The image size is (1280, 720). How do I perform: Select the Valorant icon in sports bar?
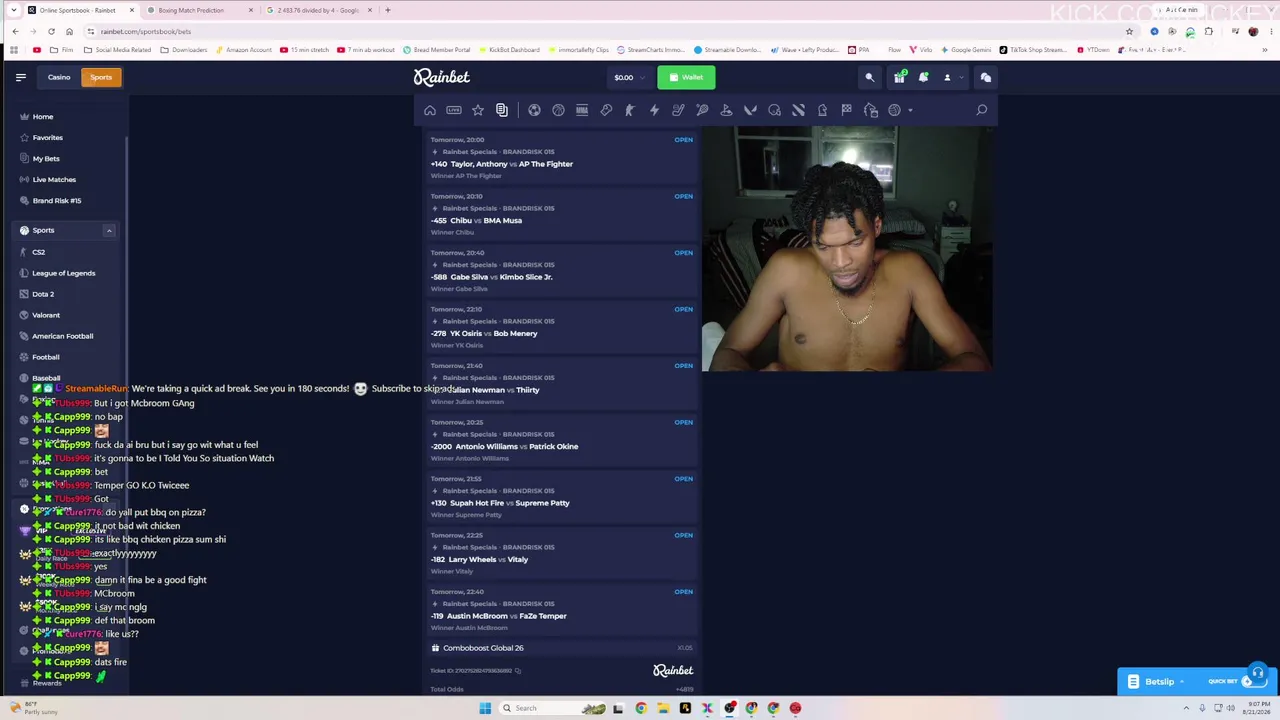(750, 110)
